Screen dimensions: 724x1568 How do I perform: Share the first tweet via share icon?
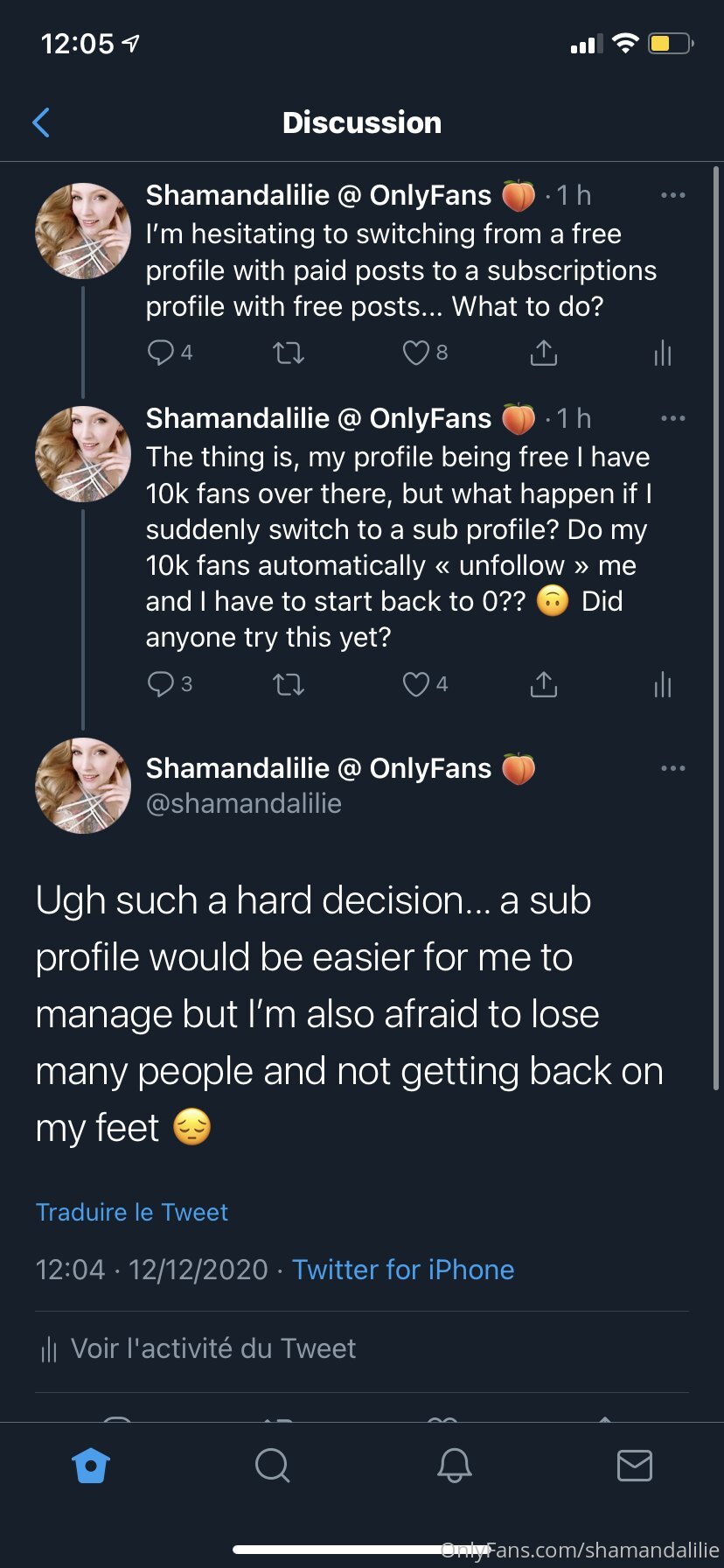[x=543, y=353]
